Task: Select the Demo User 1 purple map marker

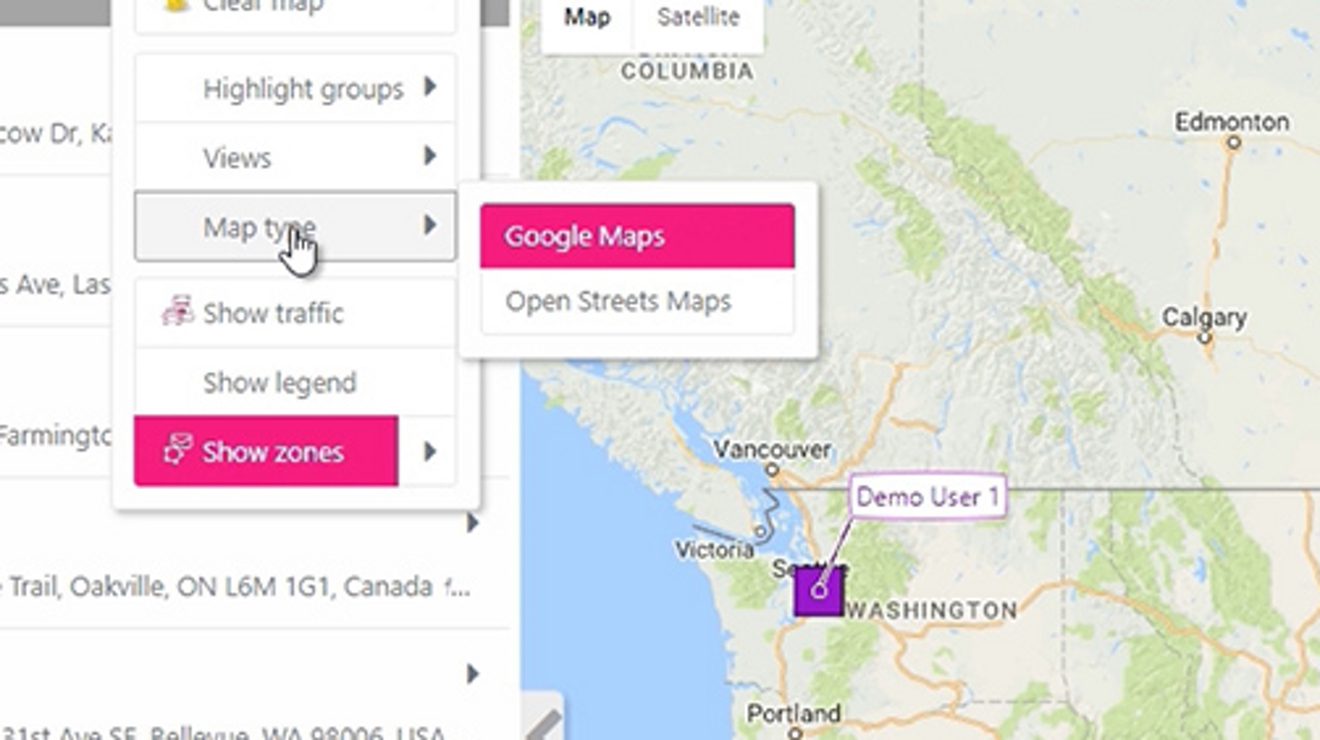Action: click(x=818, y=592)
